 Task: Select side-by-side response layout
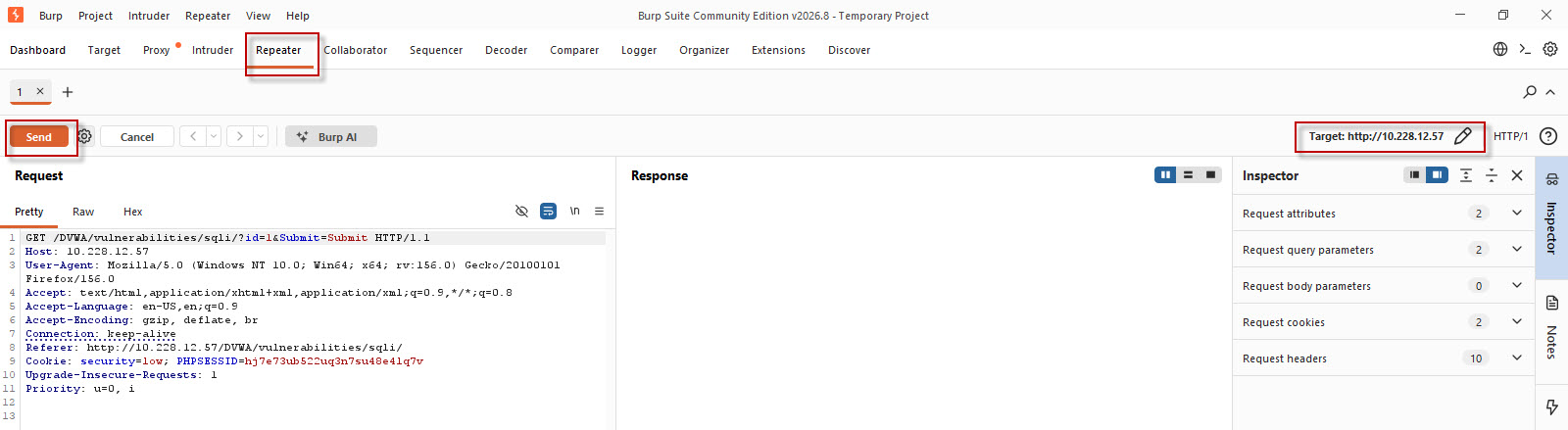(x=1165, y=175)
